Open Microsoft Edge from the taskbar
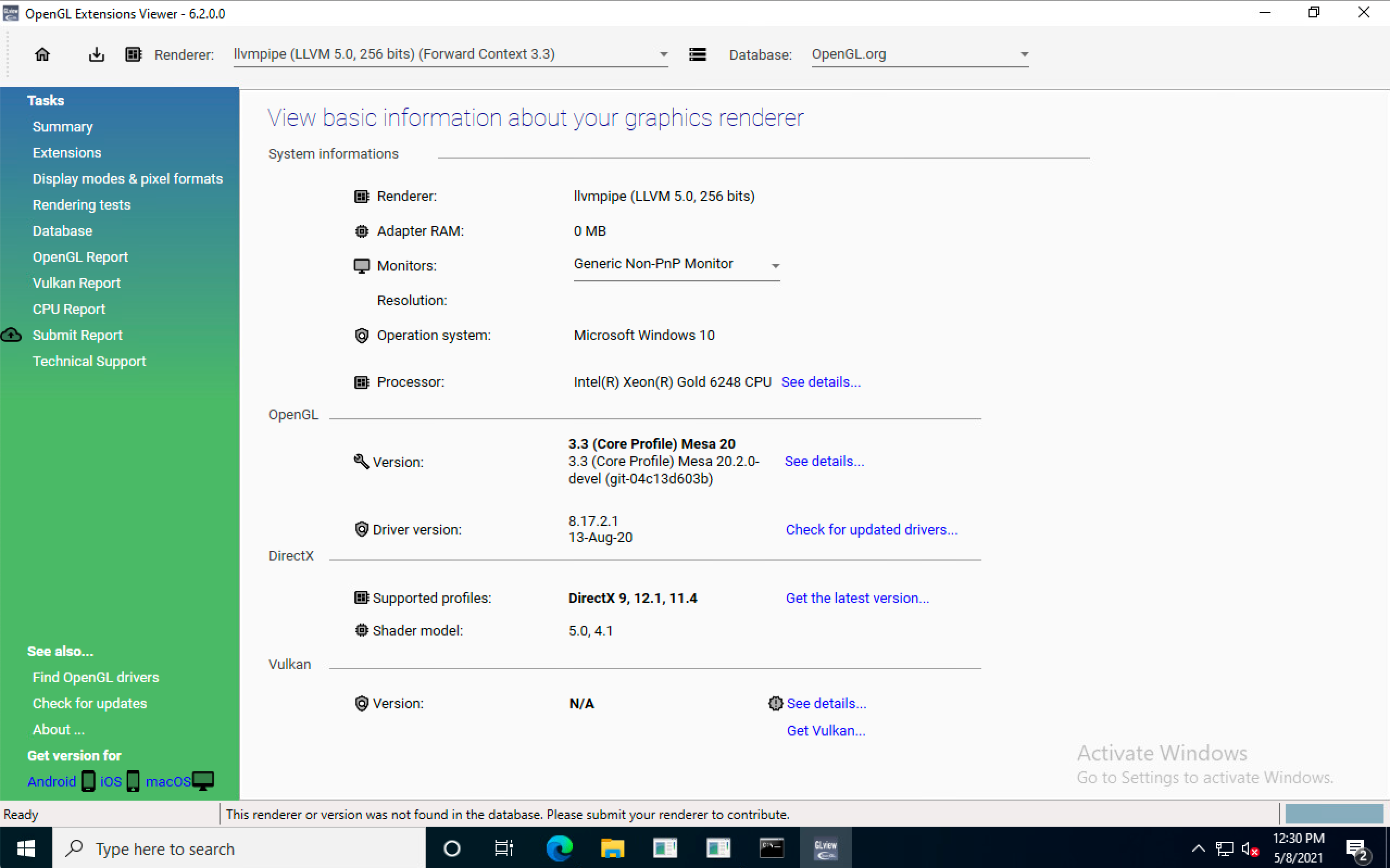Screen dimensions: 1390x868 (559, 848)
